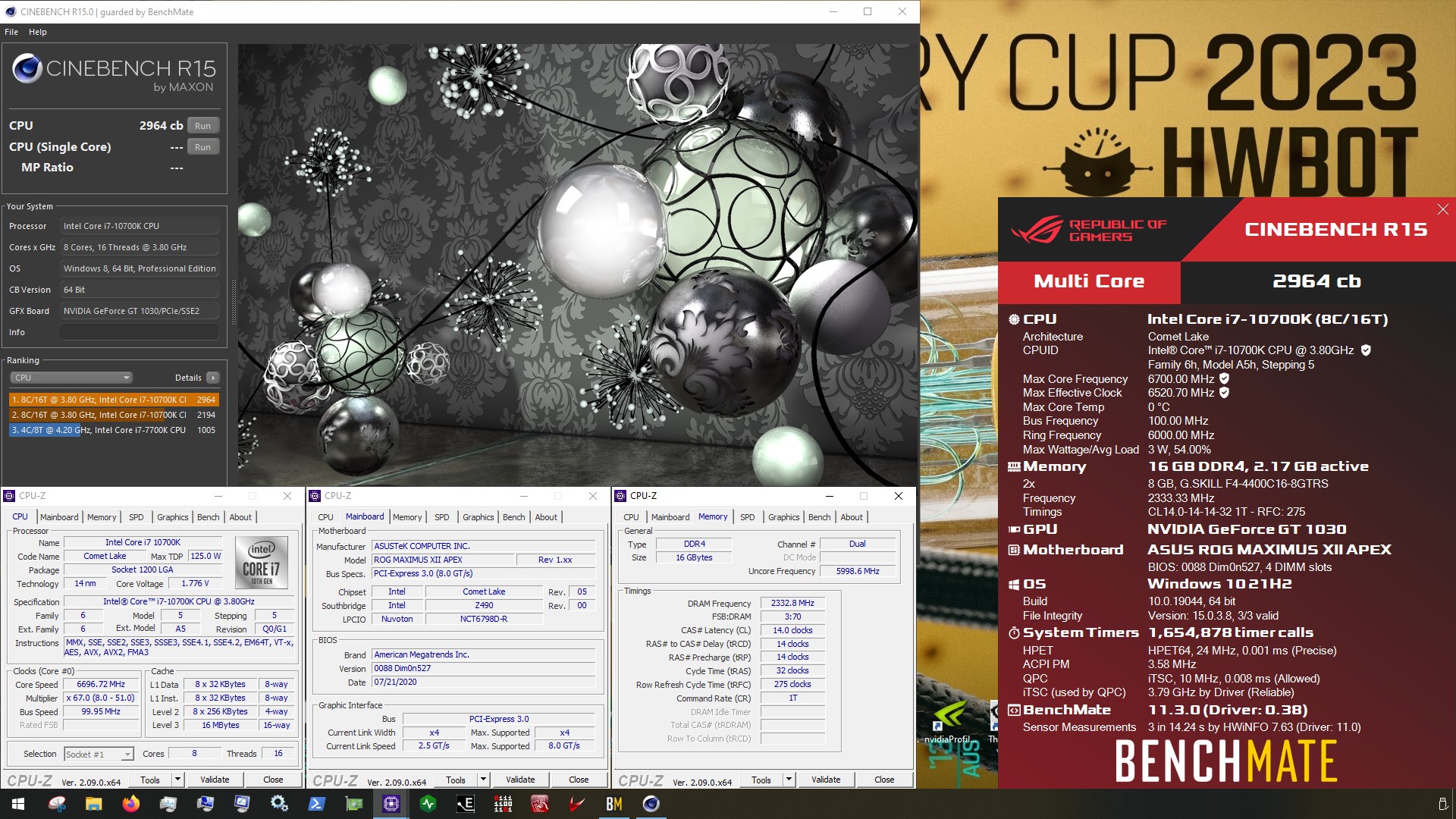Click the ROG Republic of Gamers logo

pos(1088,230)
